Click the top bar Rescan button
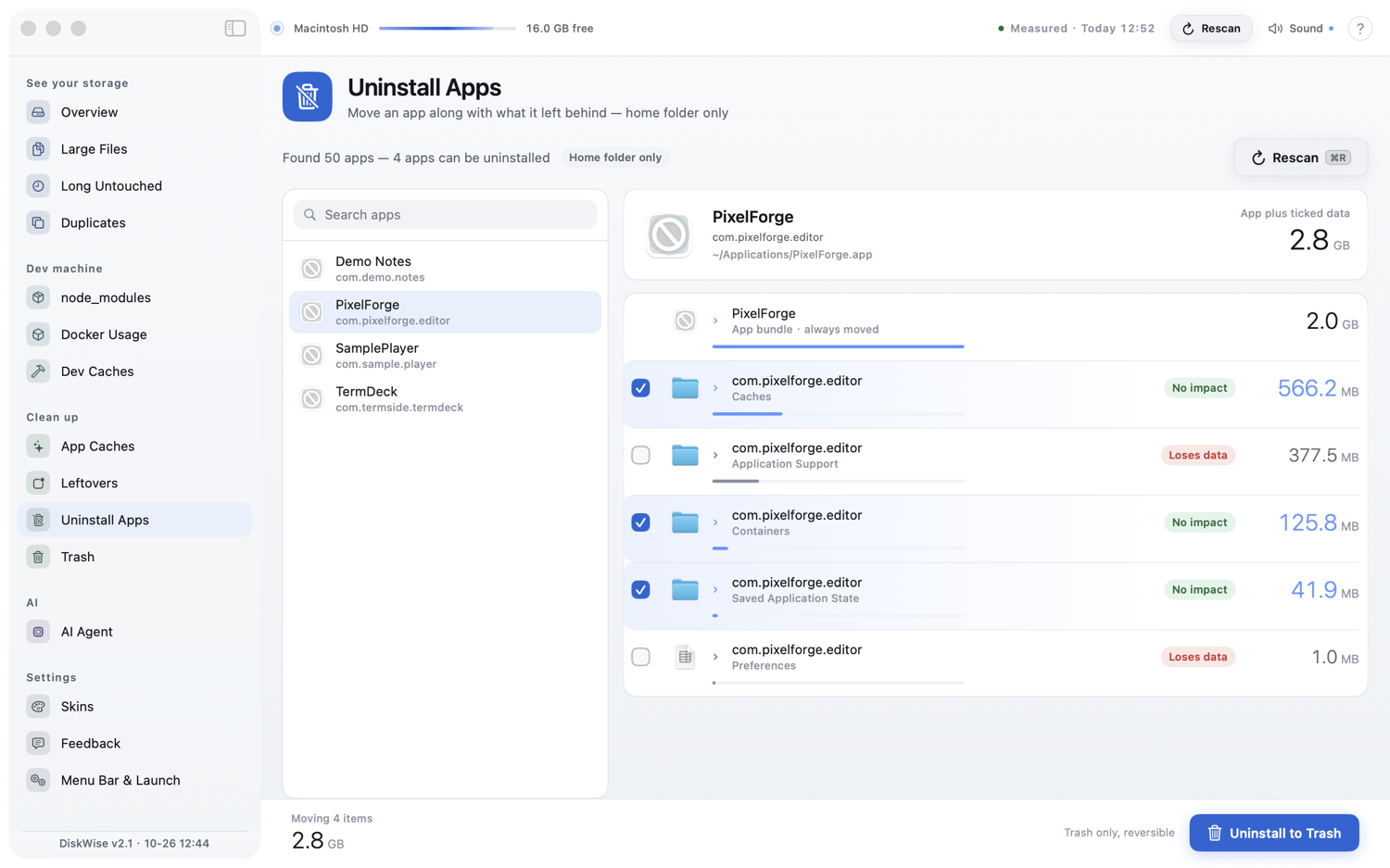This screenshot has height=868, width=1390. tap(1211, 29)
